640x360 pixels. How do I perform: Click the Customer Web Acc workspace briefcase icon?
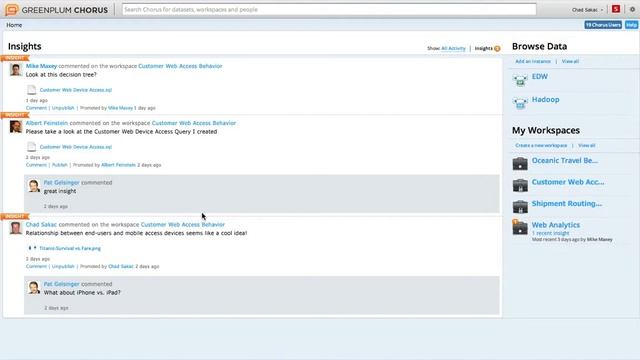(x=520, y=185)
